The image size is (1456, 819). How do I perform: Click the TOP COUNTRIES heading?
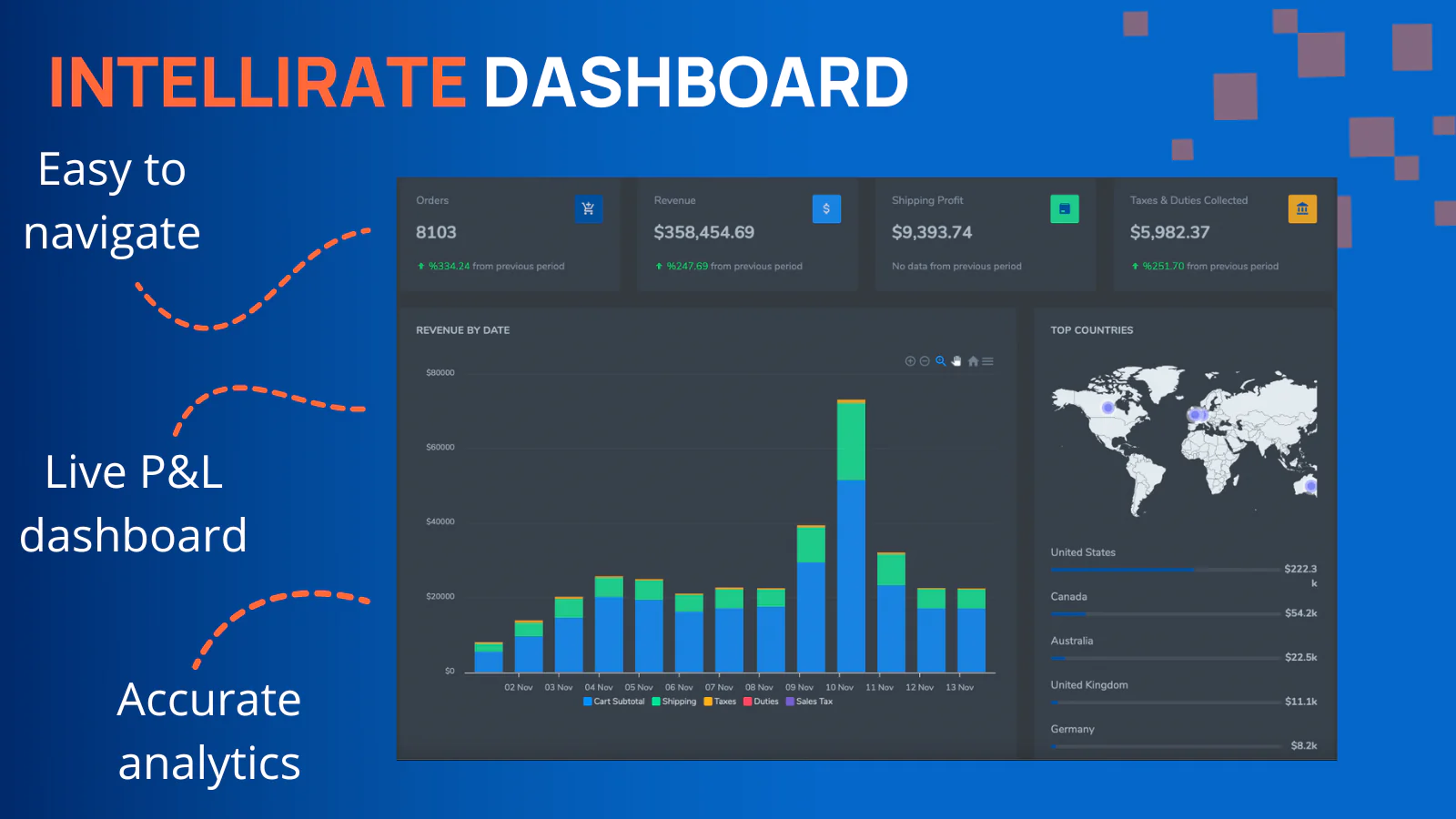click(x=1092, y=330)
